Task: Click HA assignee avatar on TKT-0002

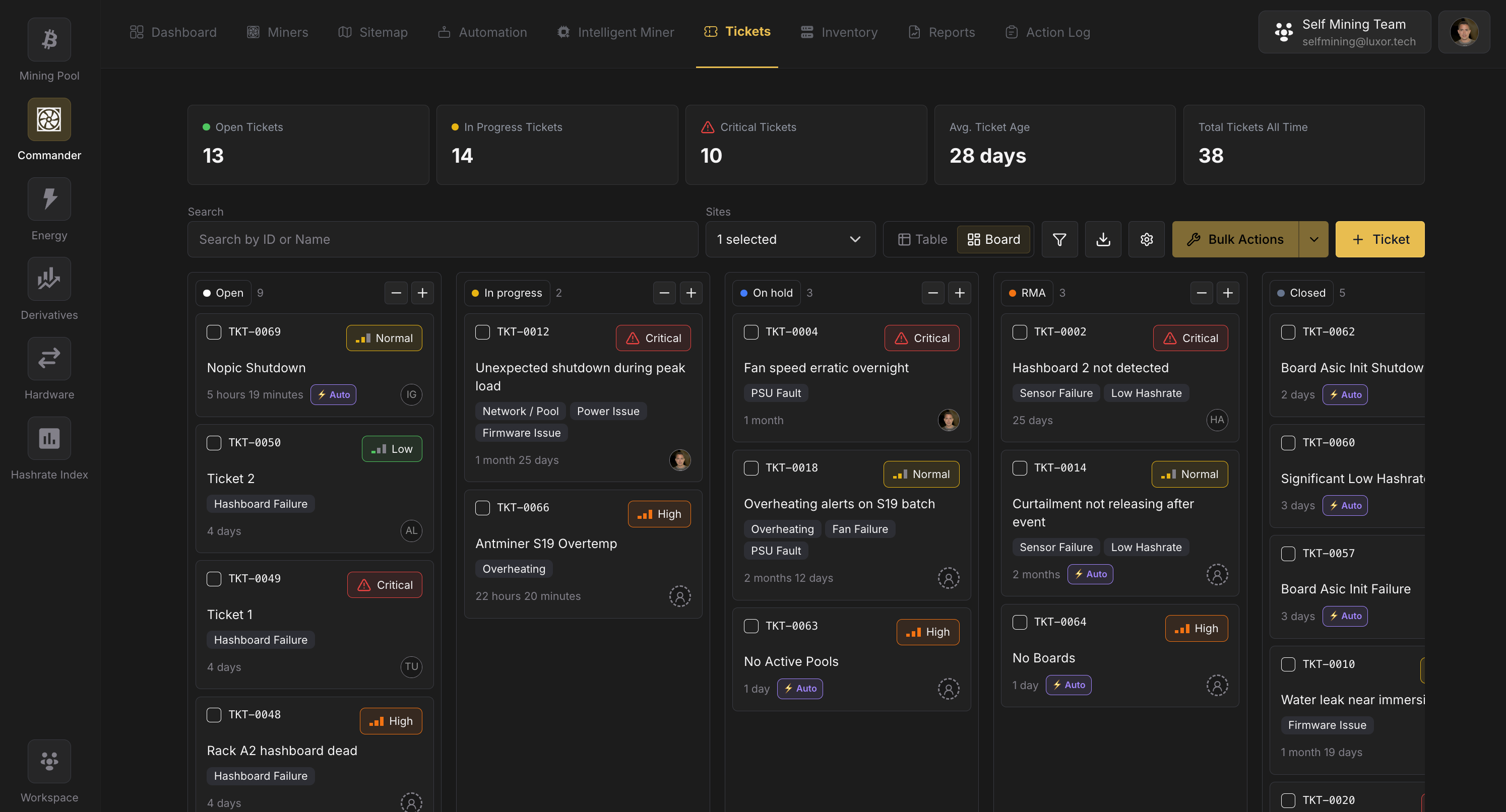Action: (x=1217, y=420)
